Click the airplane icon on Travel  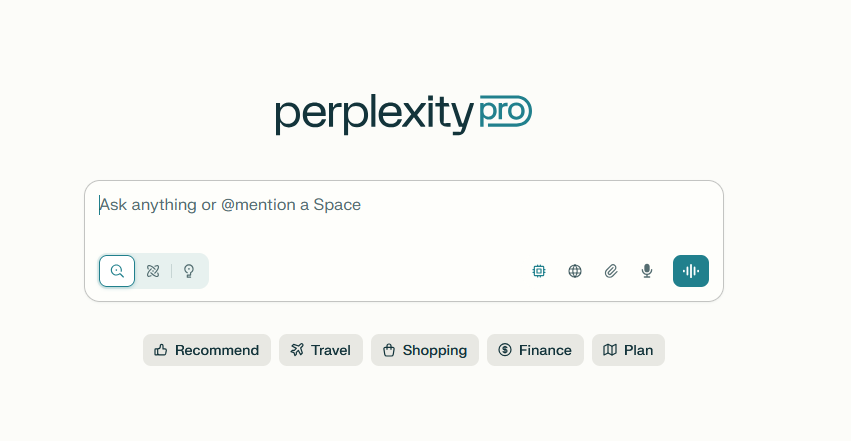pos(297,350)
